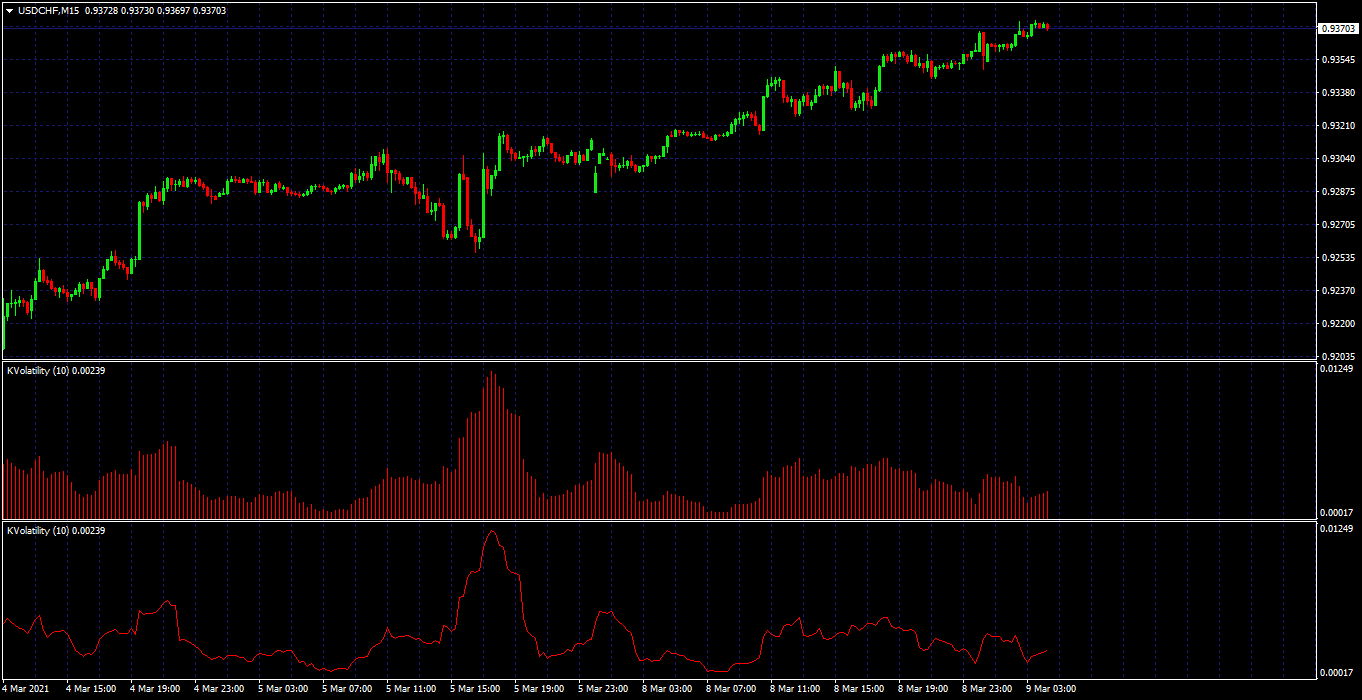The image size is (1362, 700).
Task: Select the tallest bar of the KVolatility histogram
Action: coord(491,445)
